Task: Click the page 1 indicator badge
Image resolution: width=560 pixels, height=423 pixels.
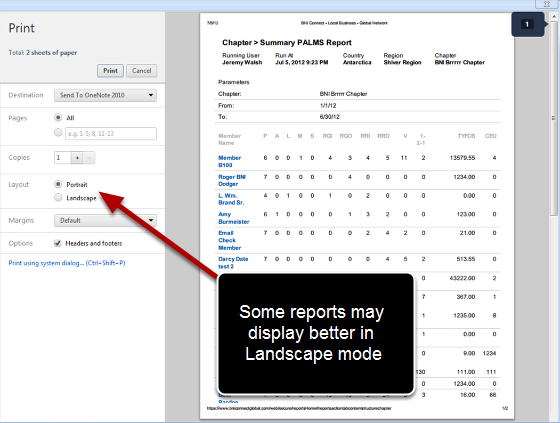Action: pyautogui.click(x=528, y=24)
